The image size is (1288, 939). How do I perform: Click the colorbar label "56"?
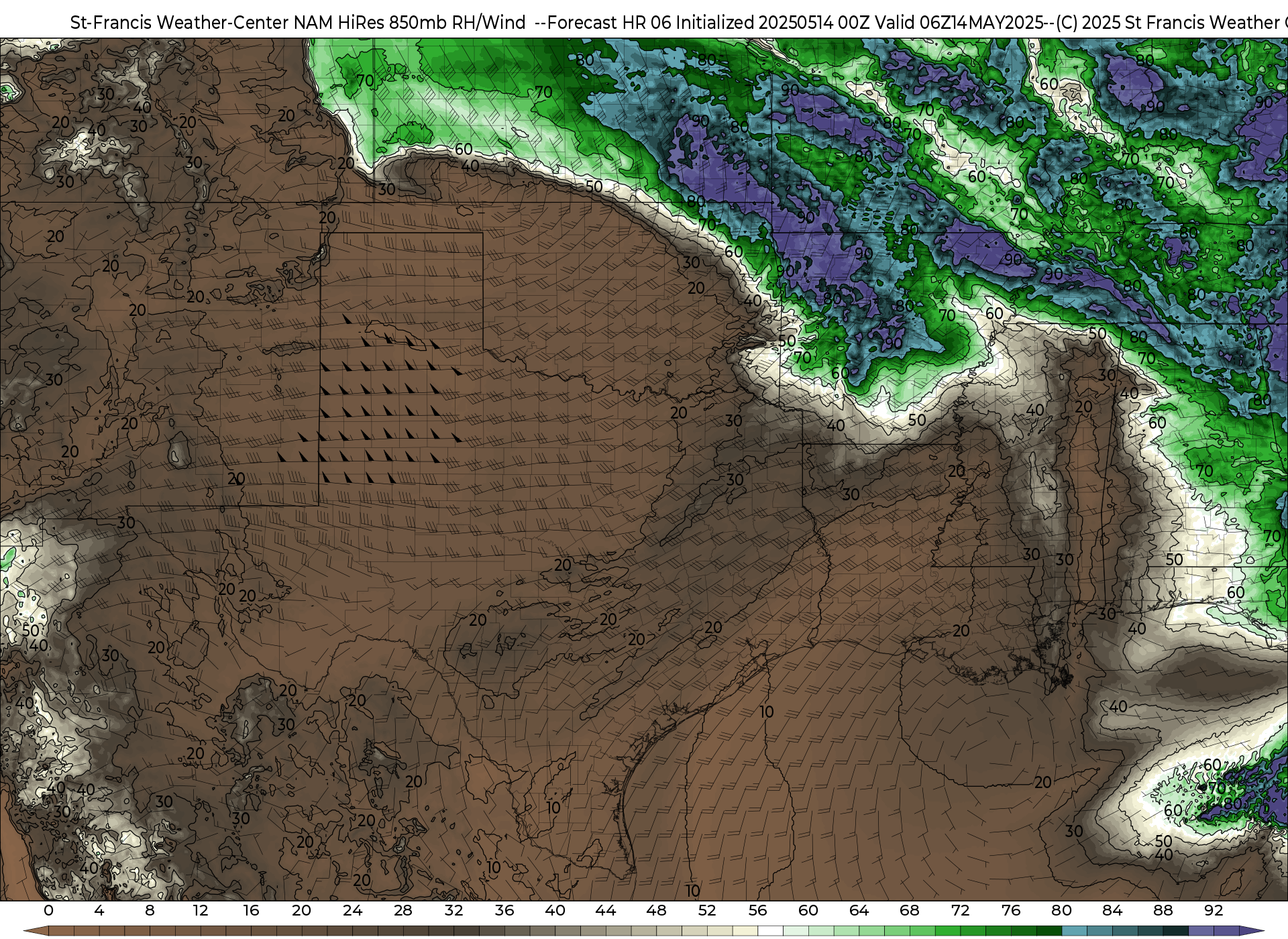point(757,910)
